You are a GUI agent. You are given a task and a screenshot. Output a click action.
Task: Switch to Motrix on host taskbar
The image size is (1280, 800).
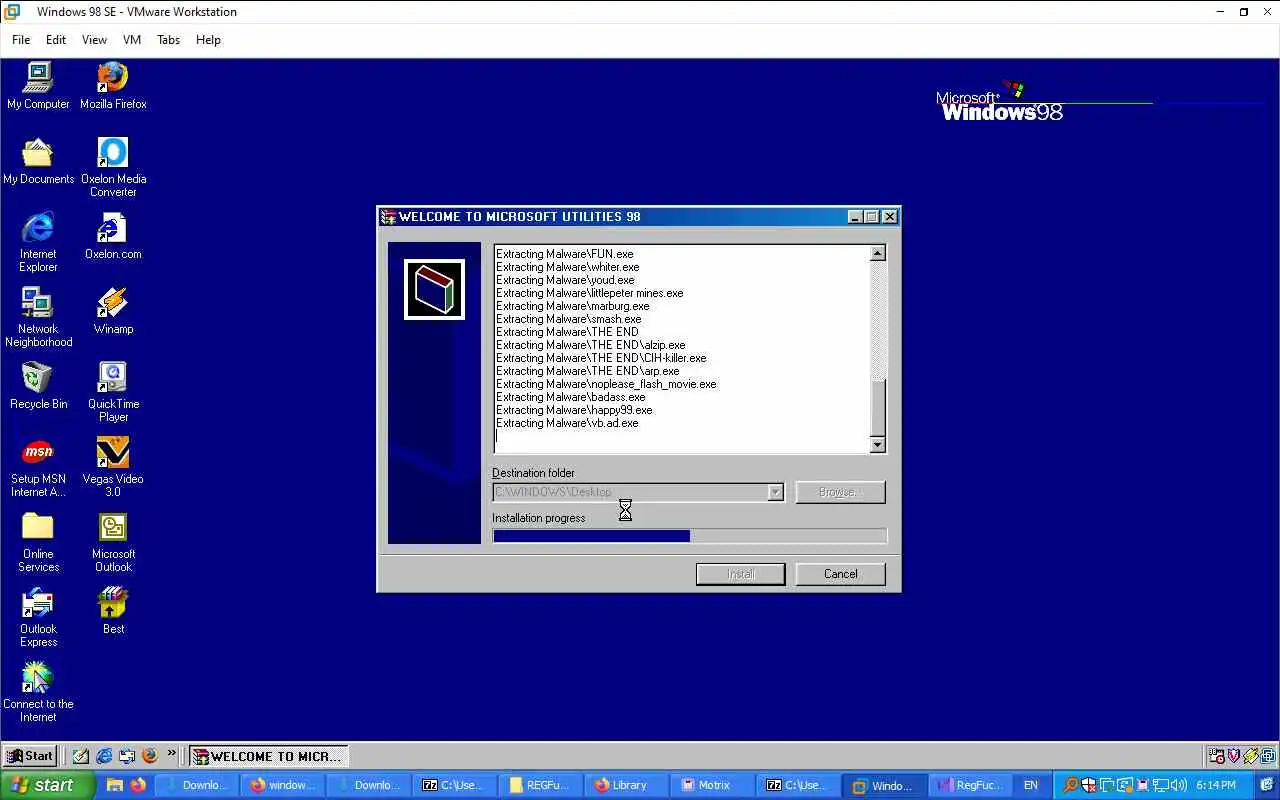point(712,785)
